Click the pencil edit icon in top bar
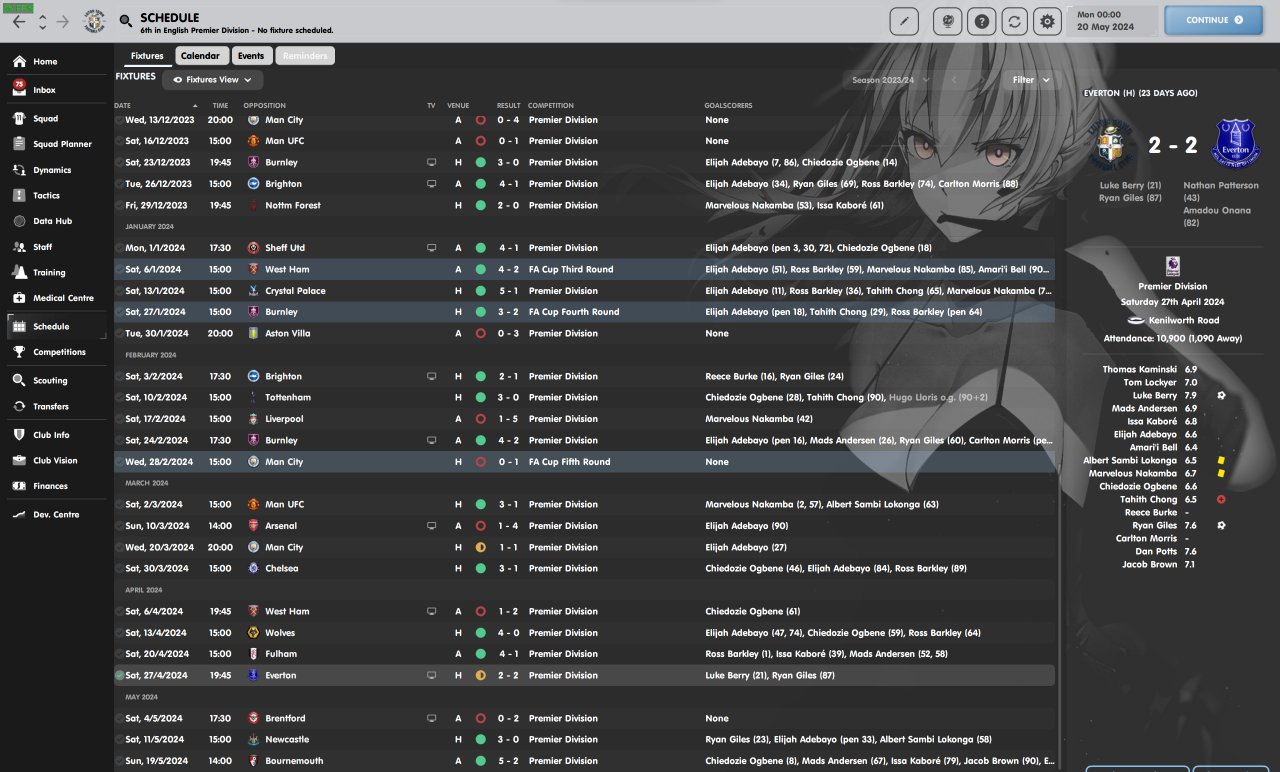The height and width of the screenshot is (772, 1280). [x=903, y=21]
